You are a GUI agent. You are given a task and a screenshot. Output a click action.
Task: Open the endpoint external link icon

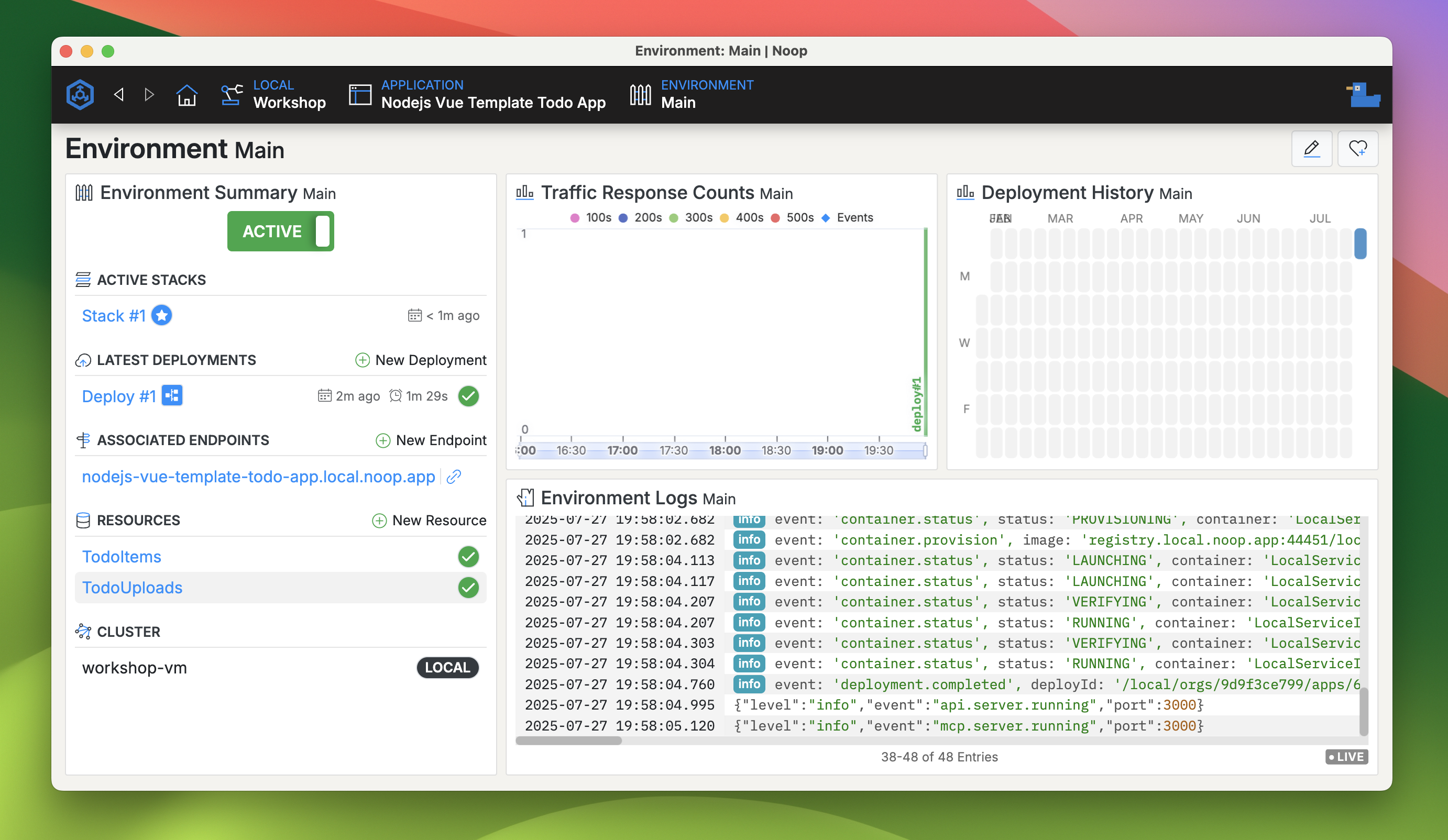[x=453, y=477]
